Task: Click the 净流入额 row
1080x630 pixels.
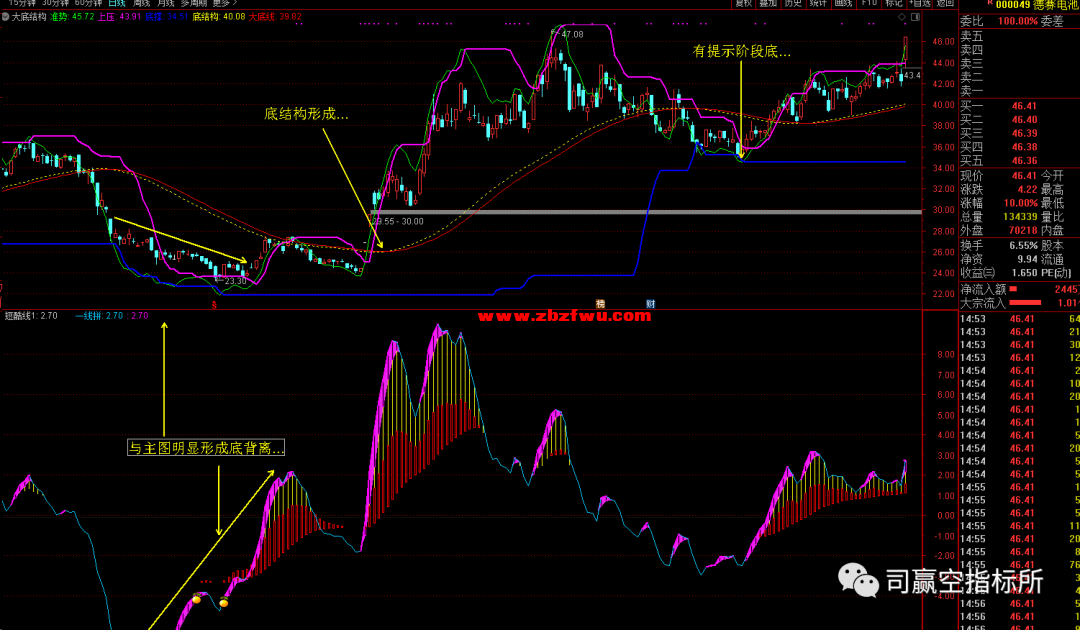Action: [1019, 289]
